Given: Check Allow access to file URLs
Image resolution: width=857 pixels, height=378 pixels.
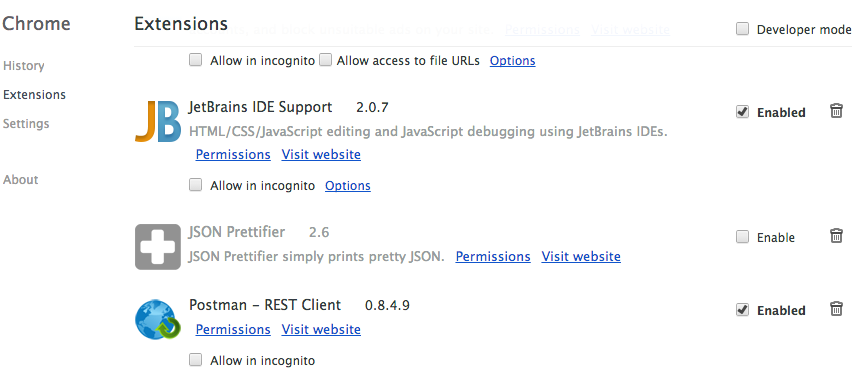Looking at the screenshot, I should pyautogui.click(x=326, y=60).
